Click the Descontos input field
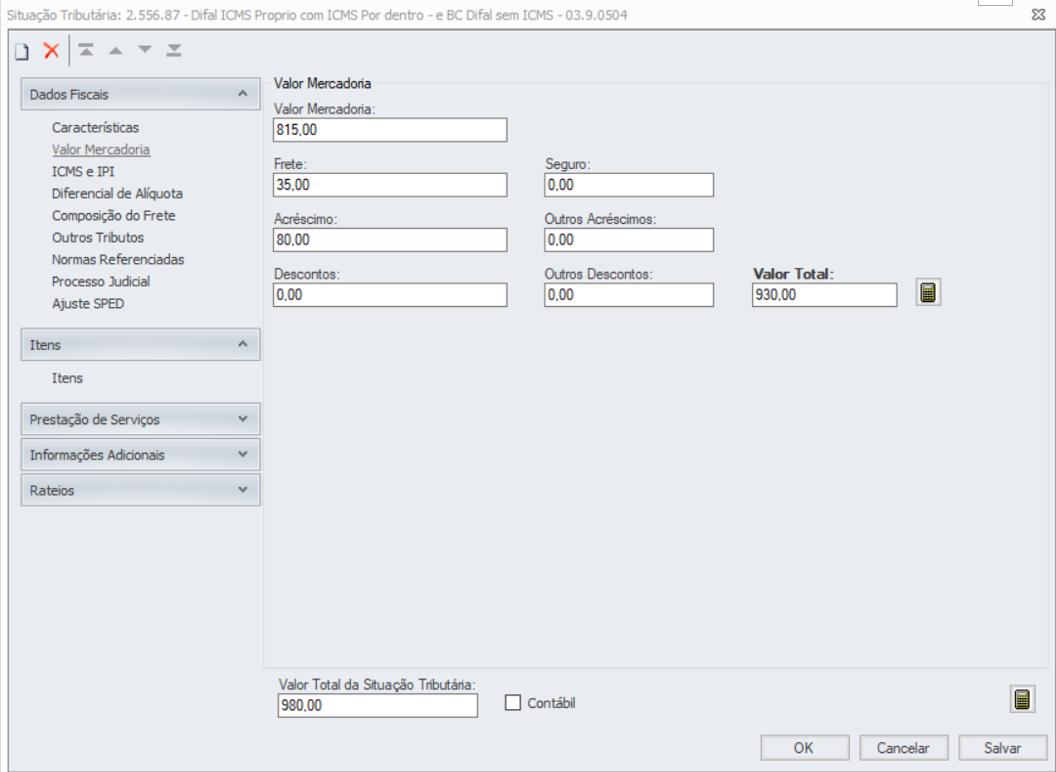 [390, 295]
